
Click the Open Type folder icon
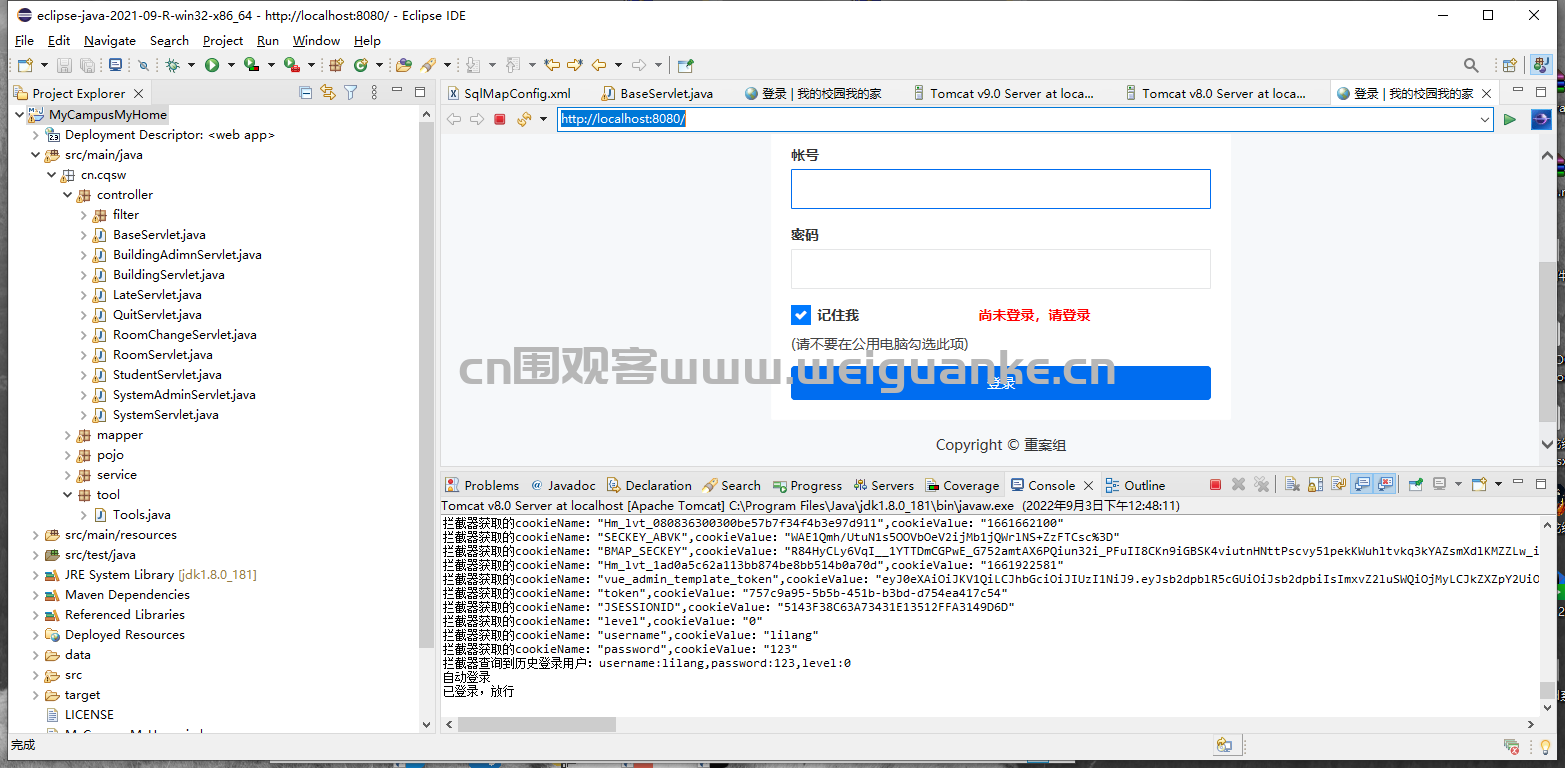tap(404, 65)
